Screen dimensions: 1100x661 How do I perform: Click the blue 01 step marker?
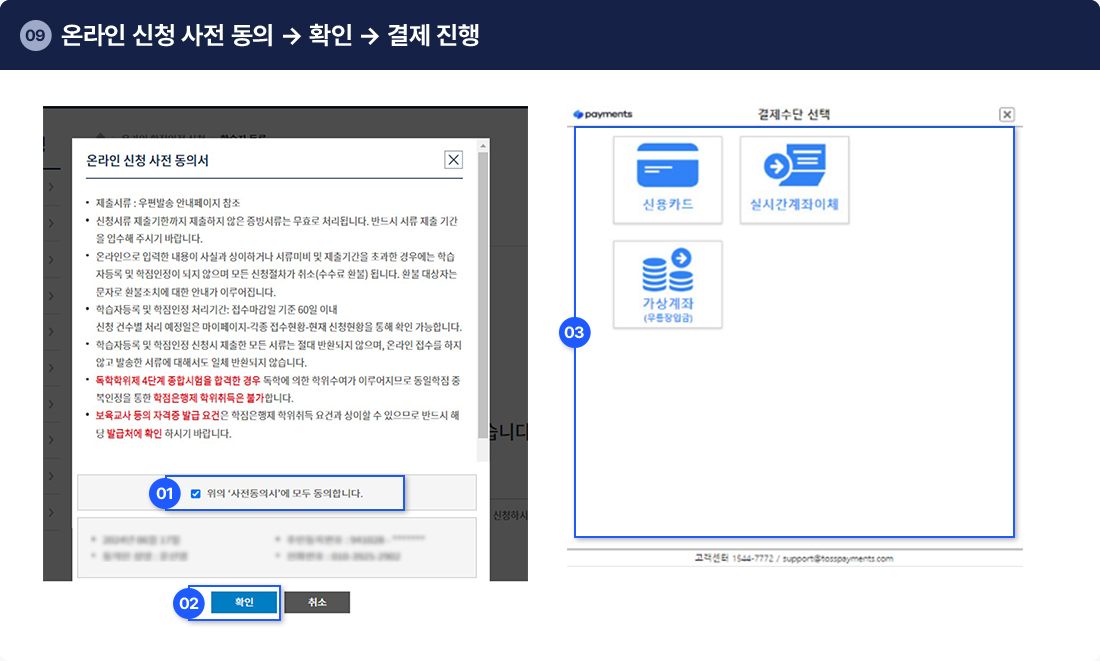tap(164, 493)
